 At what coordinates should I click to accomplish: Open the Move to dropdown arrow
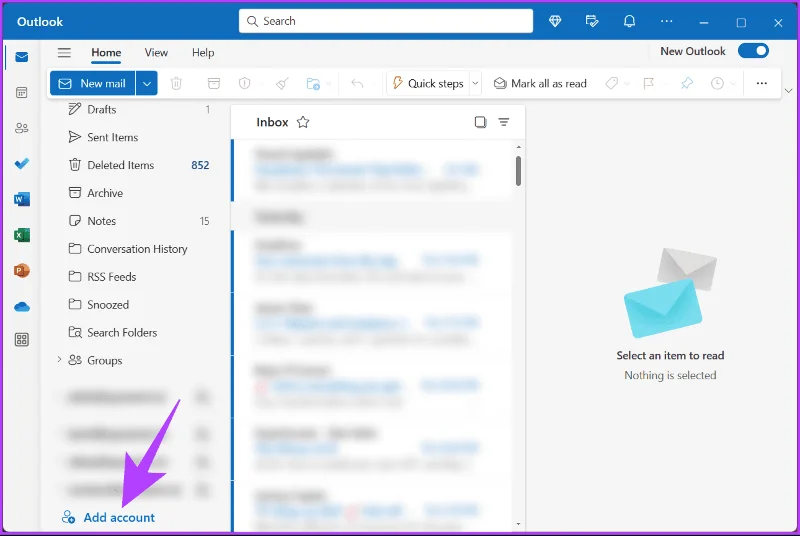coord(329,83)
